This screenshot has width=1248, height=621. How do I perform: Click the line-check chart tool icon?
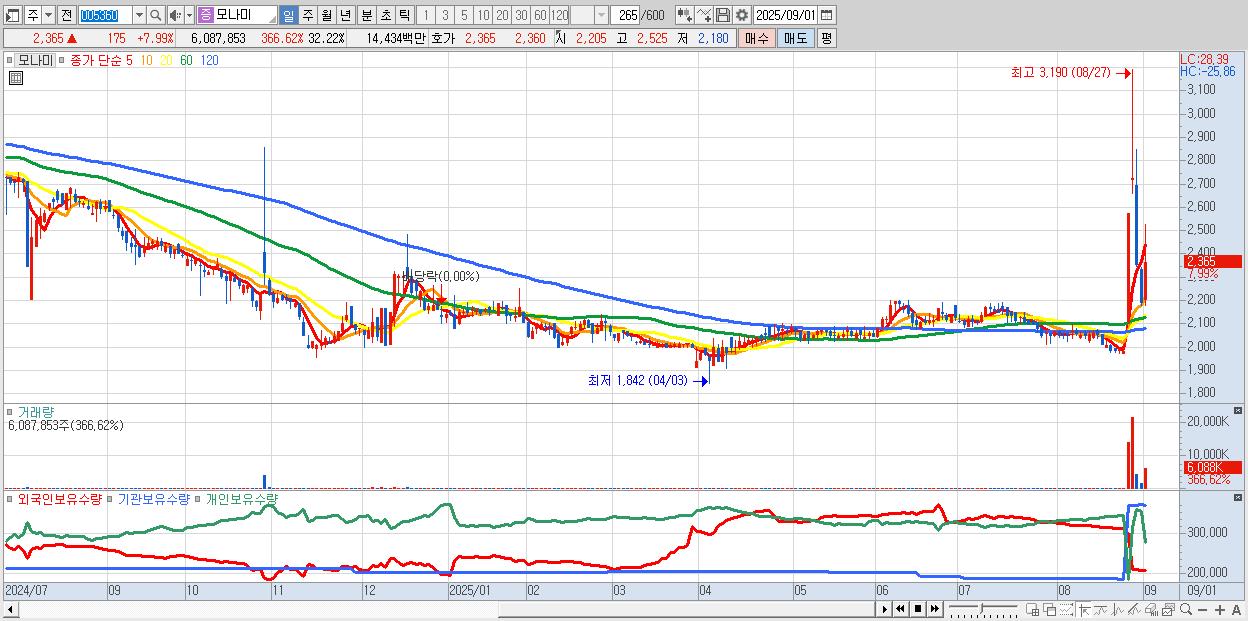[x=704, y=15]
